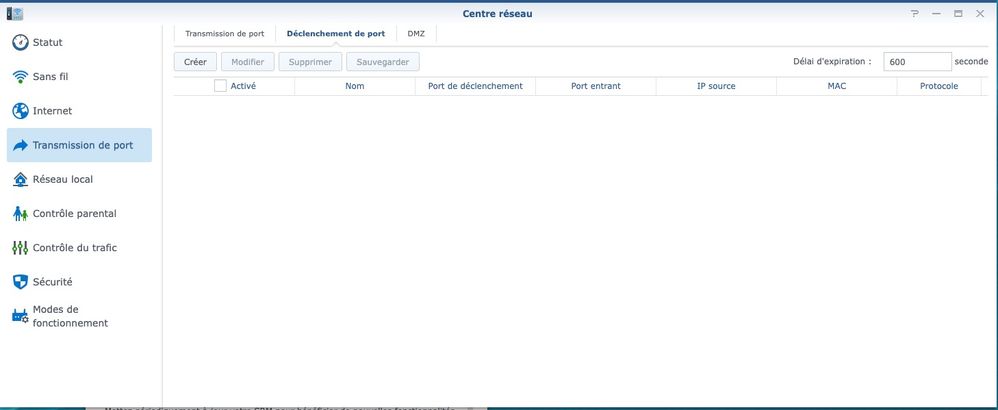Viewport: 998px width, 410px height.
Task: Open Réseau local settings
Action: (x=80, y=180)
